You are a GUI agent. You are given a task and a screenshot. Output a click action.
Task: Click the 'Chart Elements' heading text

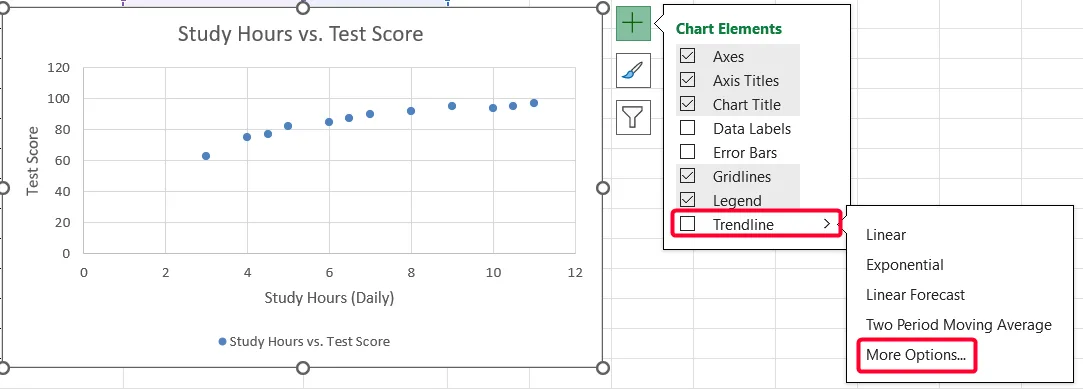(729, 29)
